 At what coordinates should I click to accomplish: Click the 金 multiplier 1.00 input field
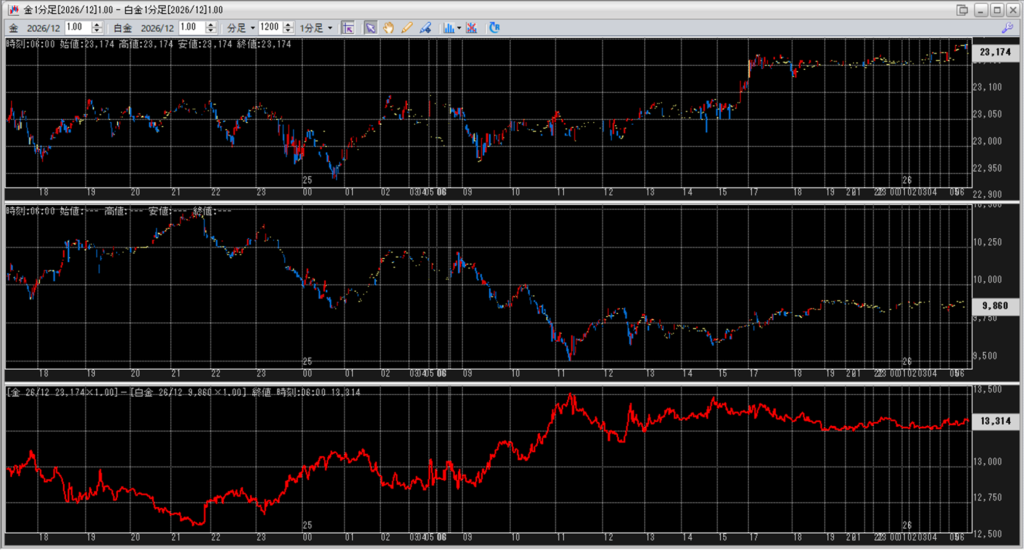[x=77, y=28]
